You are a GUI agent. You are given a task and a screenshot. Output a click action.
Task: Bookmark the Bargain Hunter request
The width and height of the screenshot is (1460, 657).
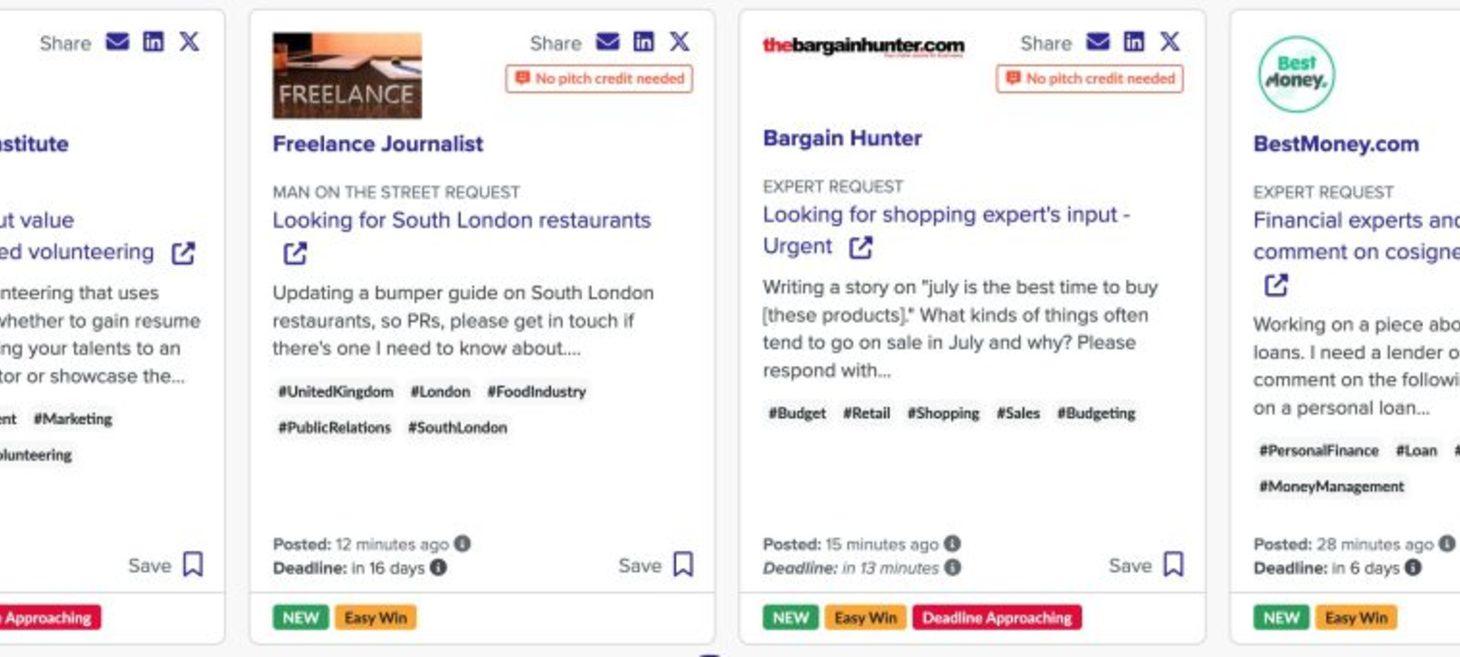click(1173, 565)
